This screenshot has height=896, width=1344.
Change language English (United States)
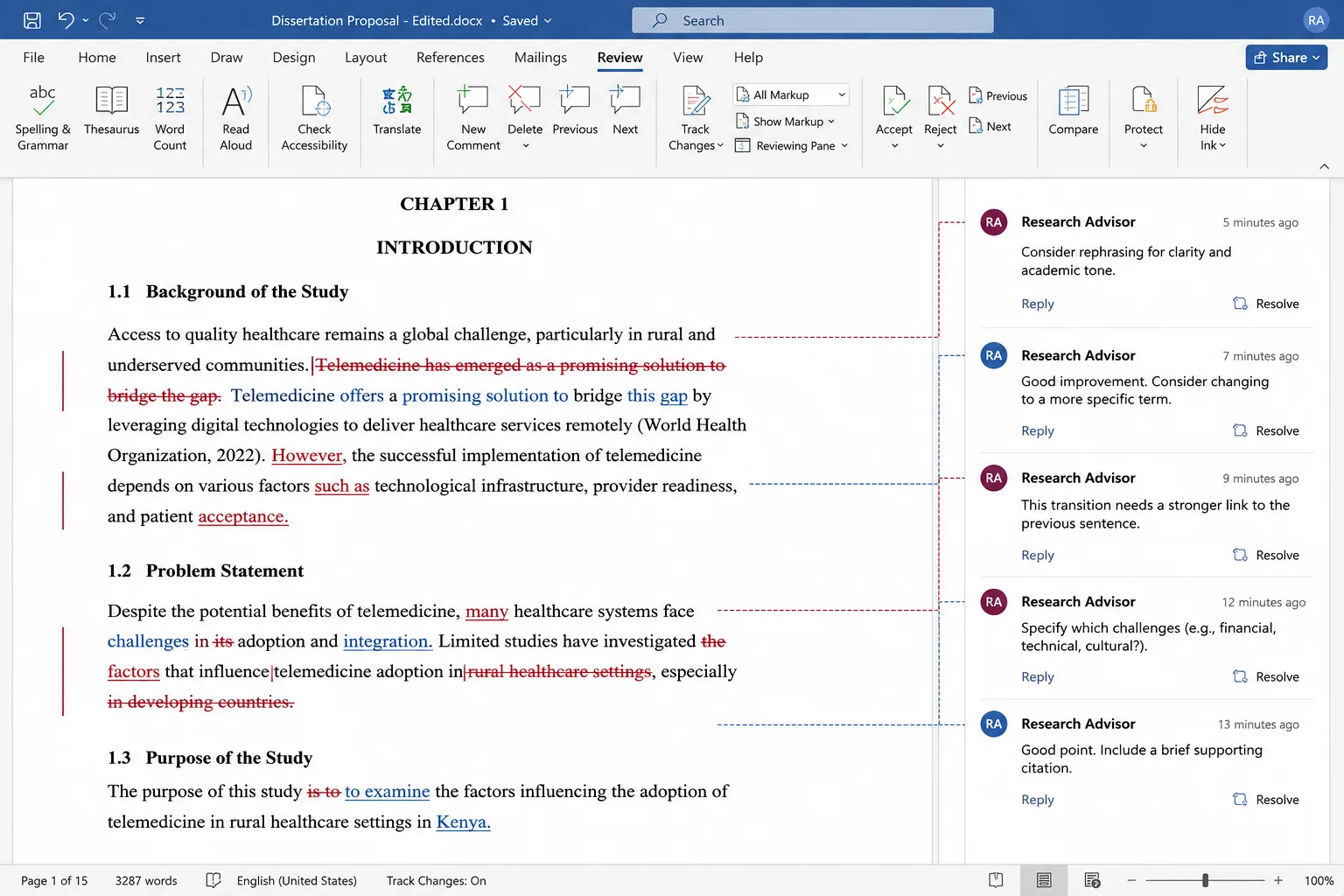coord(297,880)
